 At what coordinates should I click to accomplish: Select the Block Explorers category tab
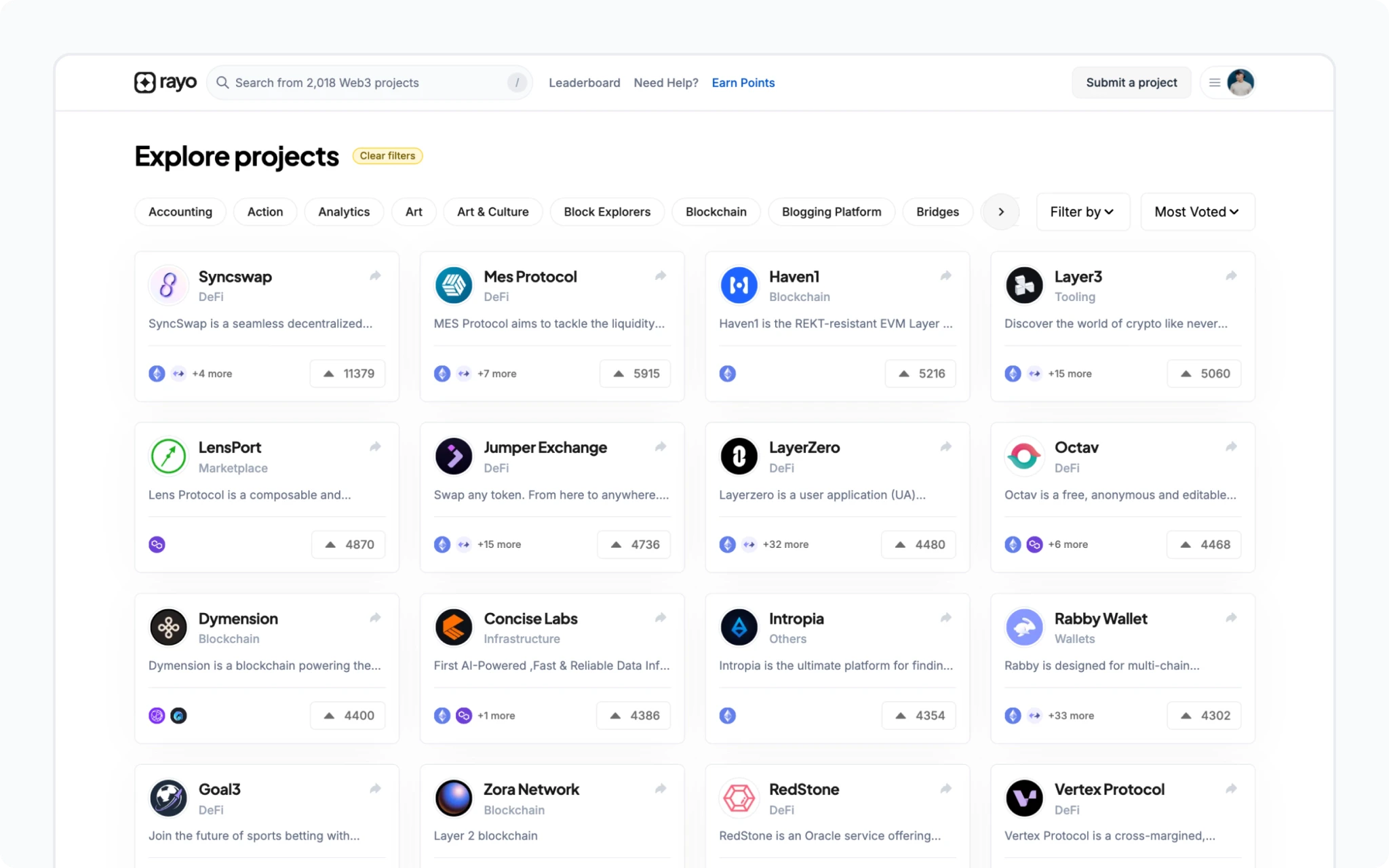coord(607,212)
